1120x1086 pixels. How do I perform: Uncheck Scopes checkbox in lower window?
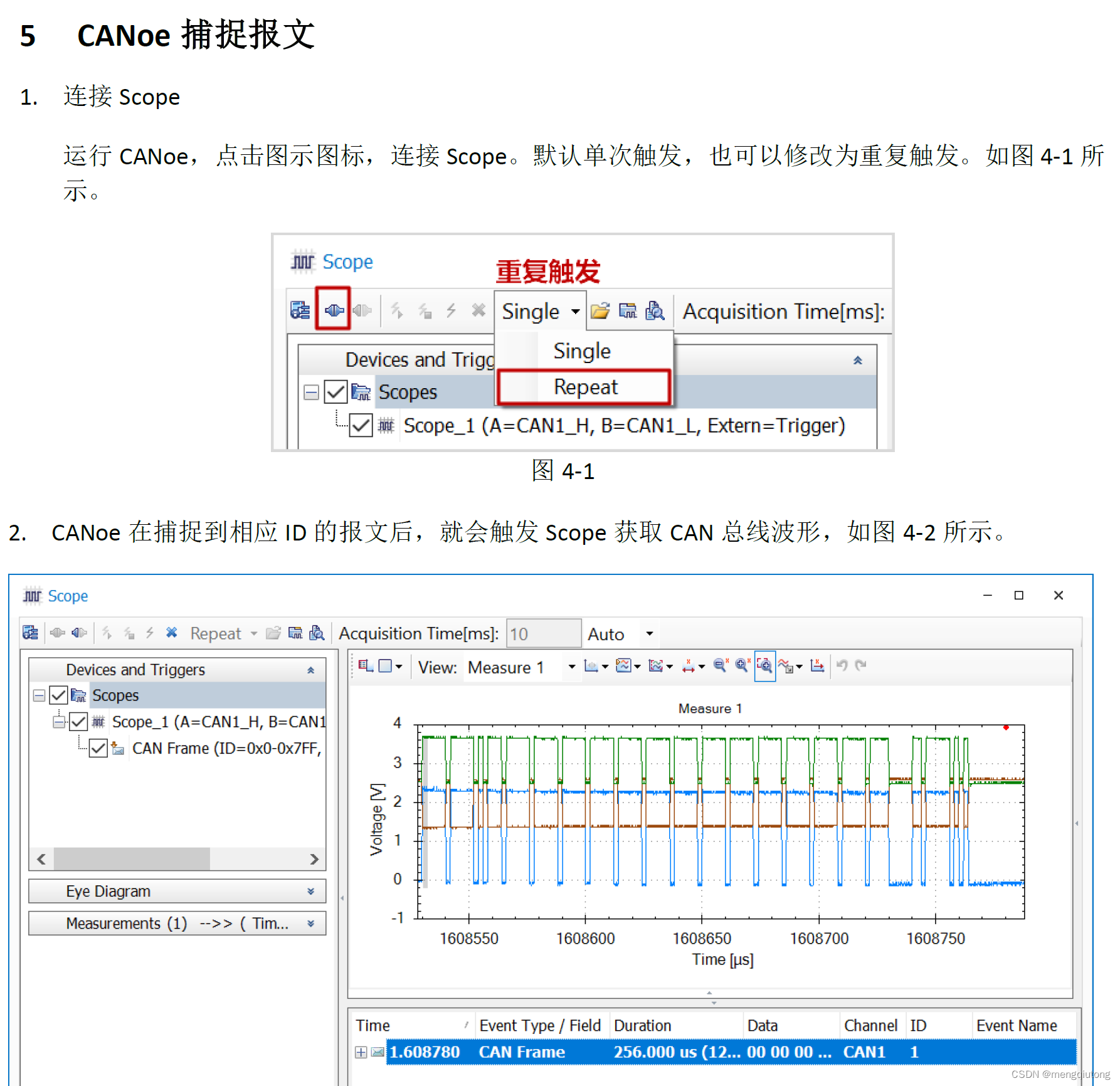click(58, 695)
